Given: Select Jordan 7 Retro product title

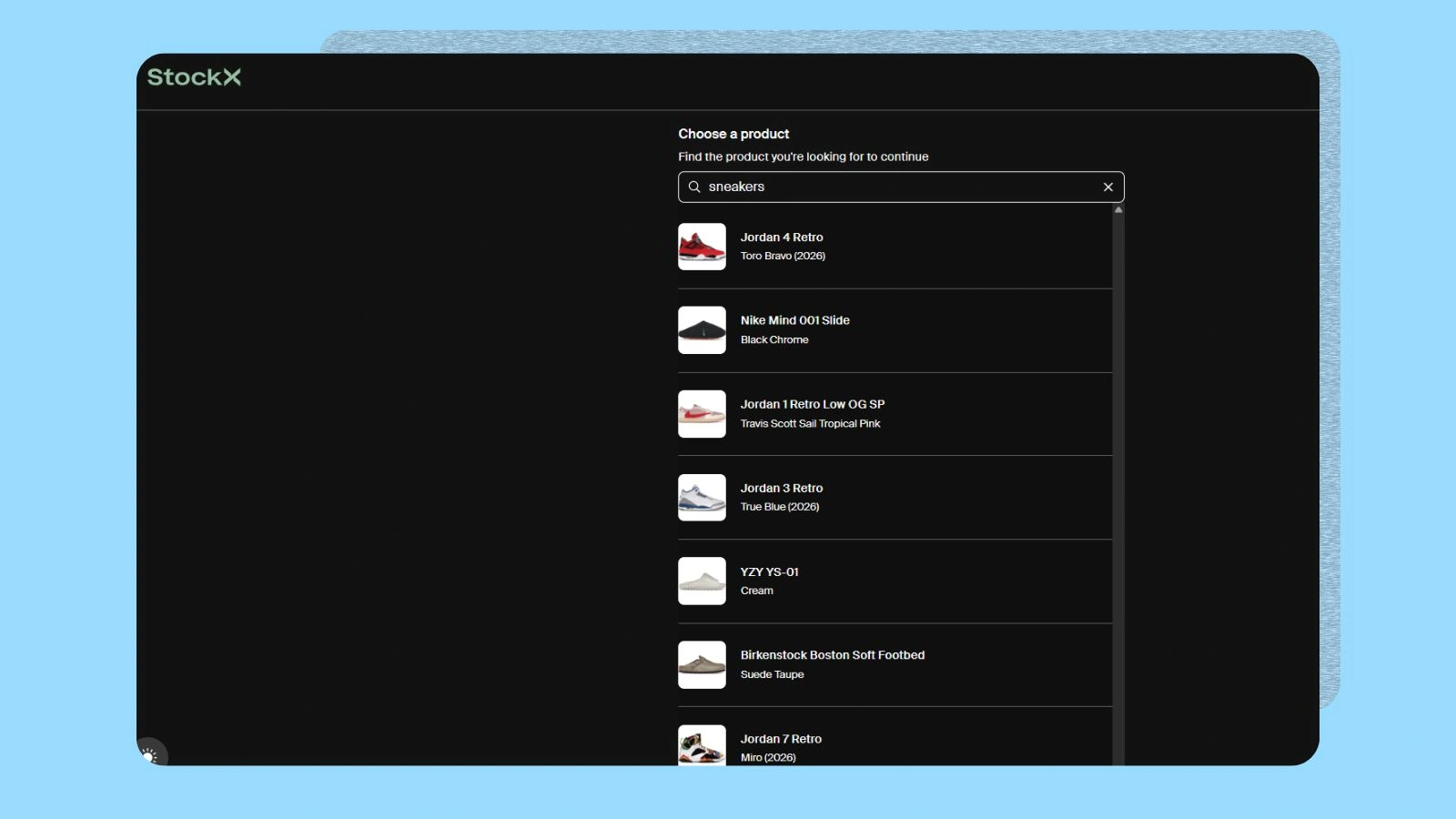Looking at the screenshot, I should 781,739.
